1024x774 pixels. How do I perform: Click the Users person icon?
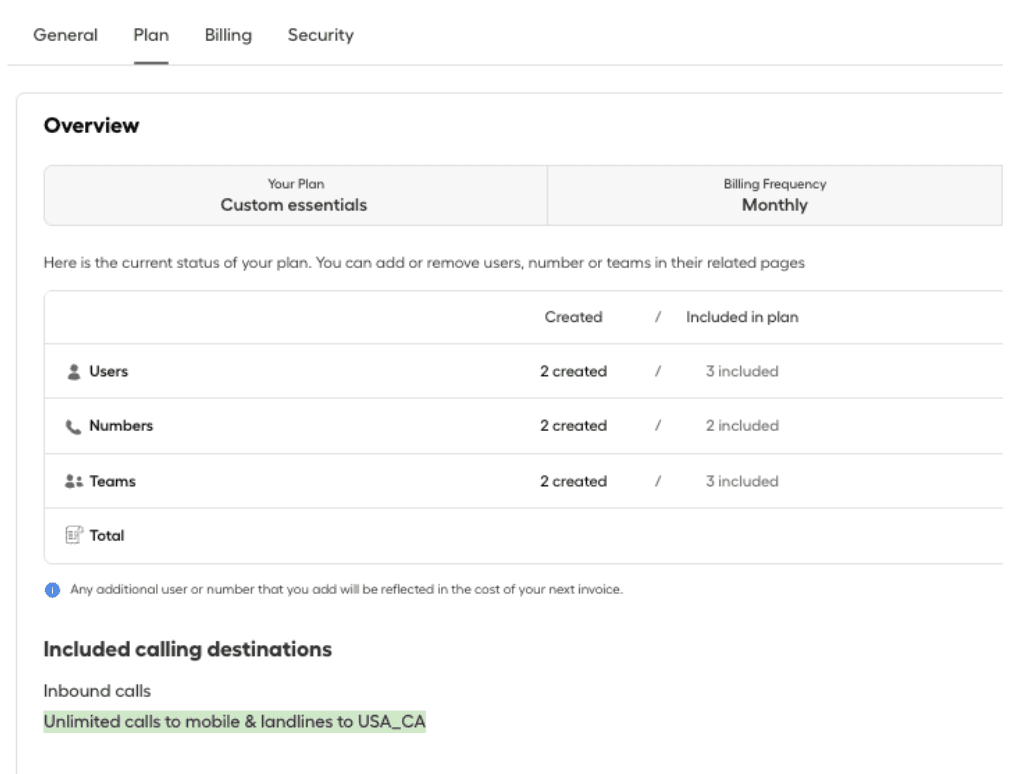coord(73,372)
